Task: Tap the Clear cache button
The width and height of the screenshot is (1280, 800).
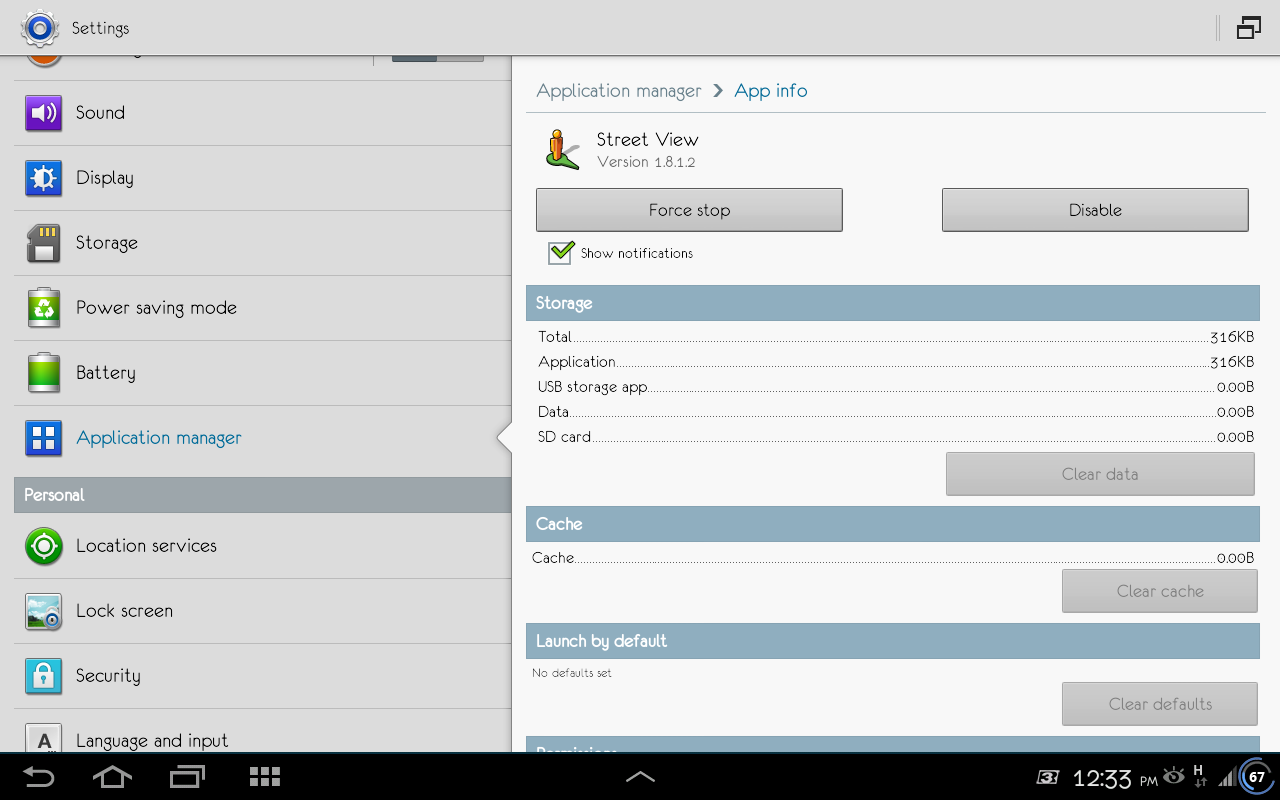Action: pyautogui.click(x=1160, y=591)
